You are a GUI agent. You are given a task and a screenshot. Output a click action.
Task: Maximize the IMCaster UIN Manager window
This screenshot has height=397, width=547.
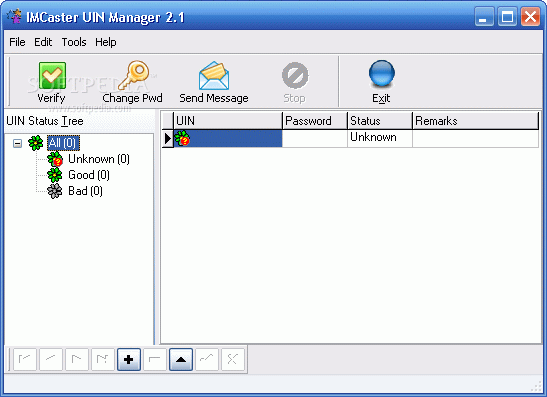tap(507, 16)
